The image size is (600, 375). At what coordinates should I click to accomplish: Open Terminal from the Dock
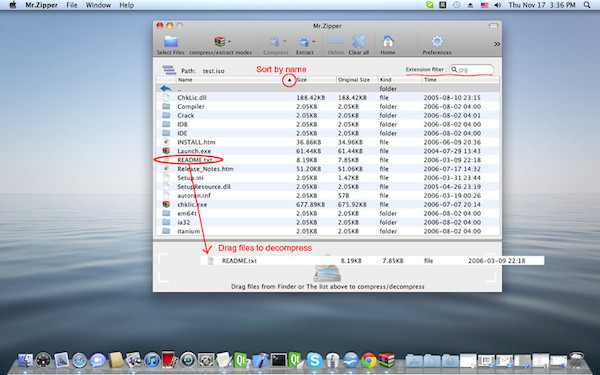point(279,360)
